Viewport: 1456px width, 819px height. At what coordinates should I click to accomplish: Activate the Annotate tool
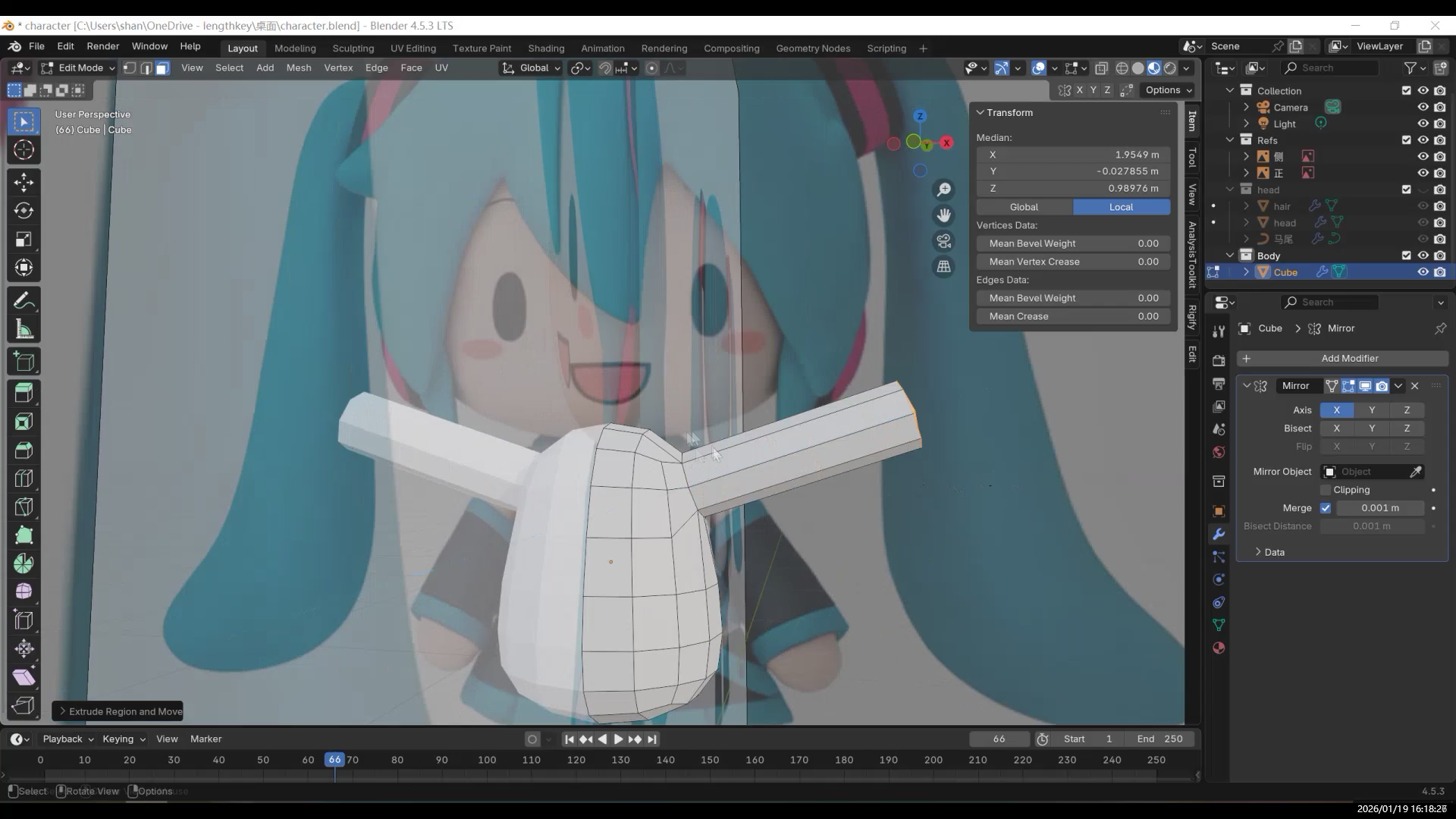pyautogui.click(x=24, y=301)
